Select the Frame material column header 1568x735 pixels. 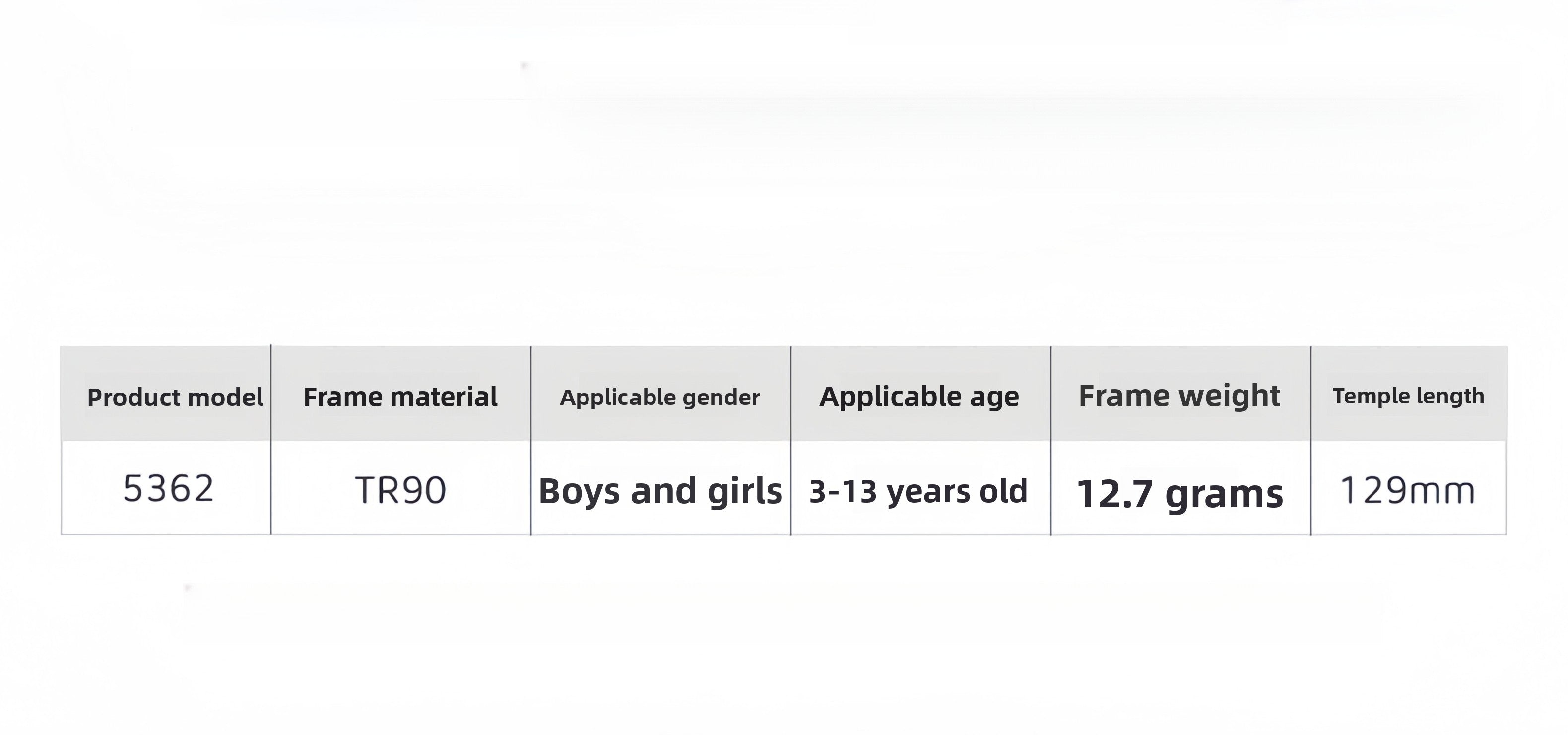(400, 394)
